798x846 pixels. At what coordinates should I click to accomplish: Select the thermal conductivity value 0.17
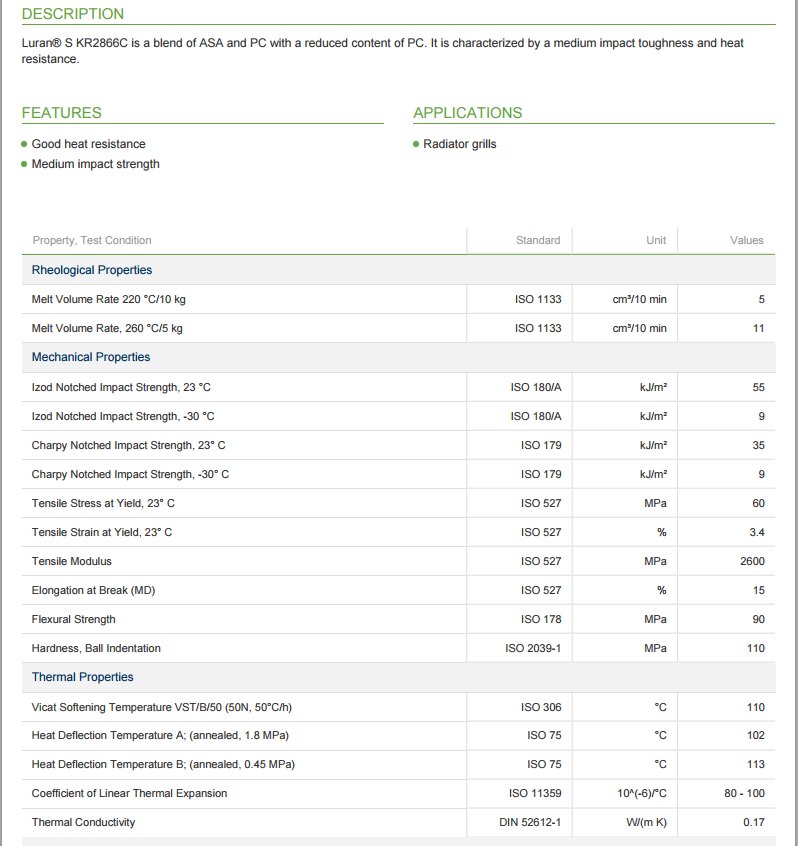[x=754, y=822]
